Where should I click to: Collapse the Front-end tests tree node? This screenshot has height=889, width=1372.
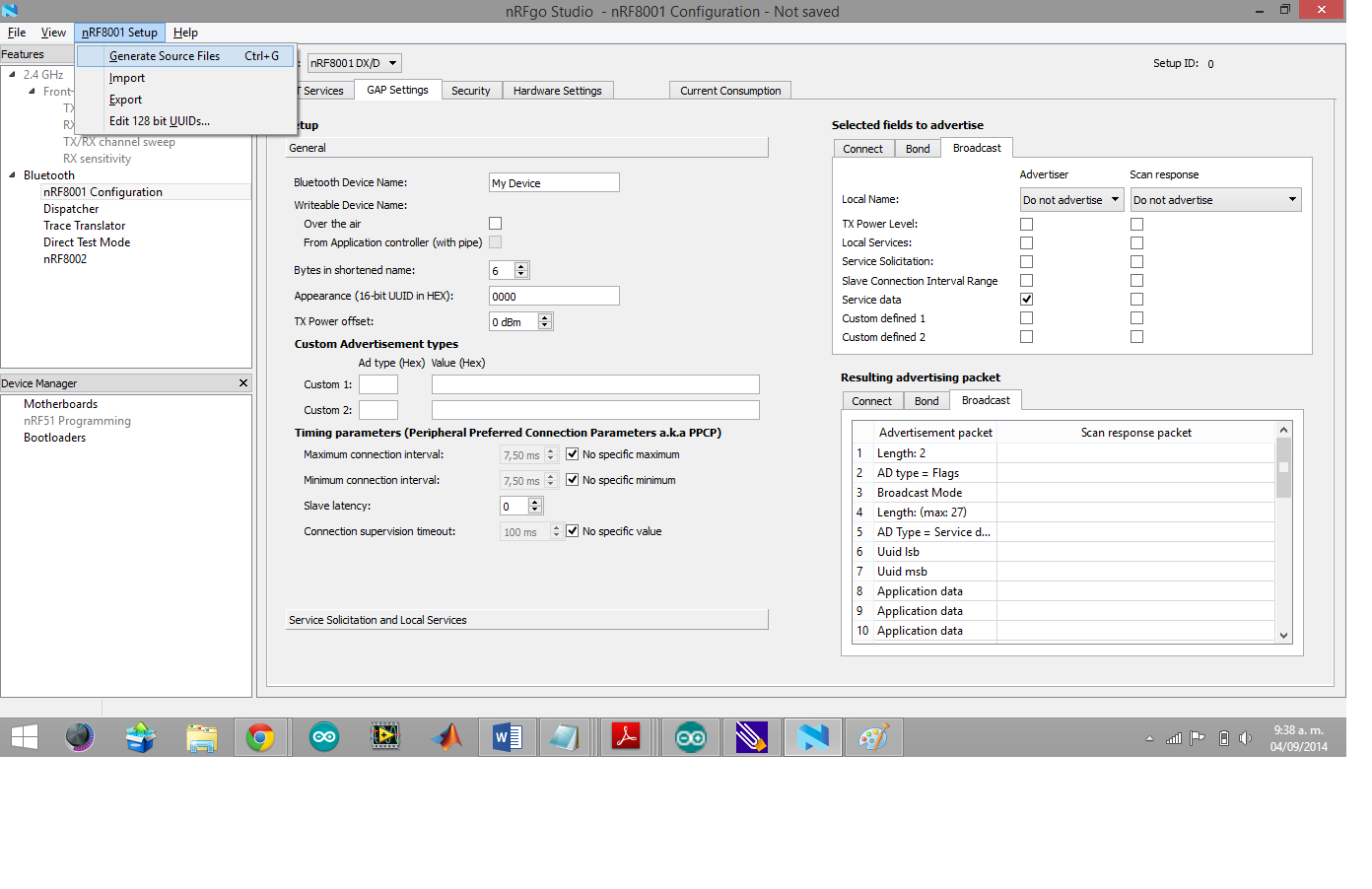32,91
